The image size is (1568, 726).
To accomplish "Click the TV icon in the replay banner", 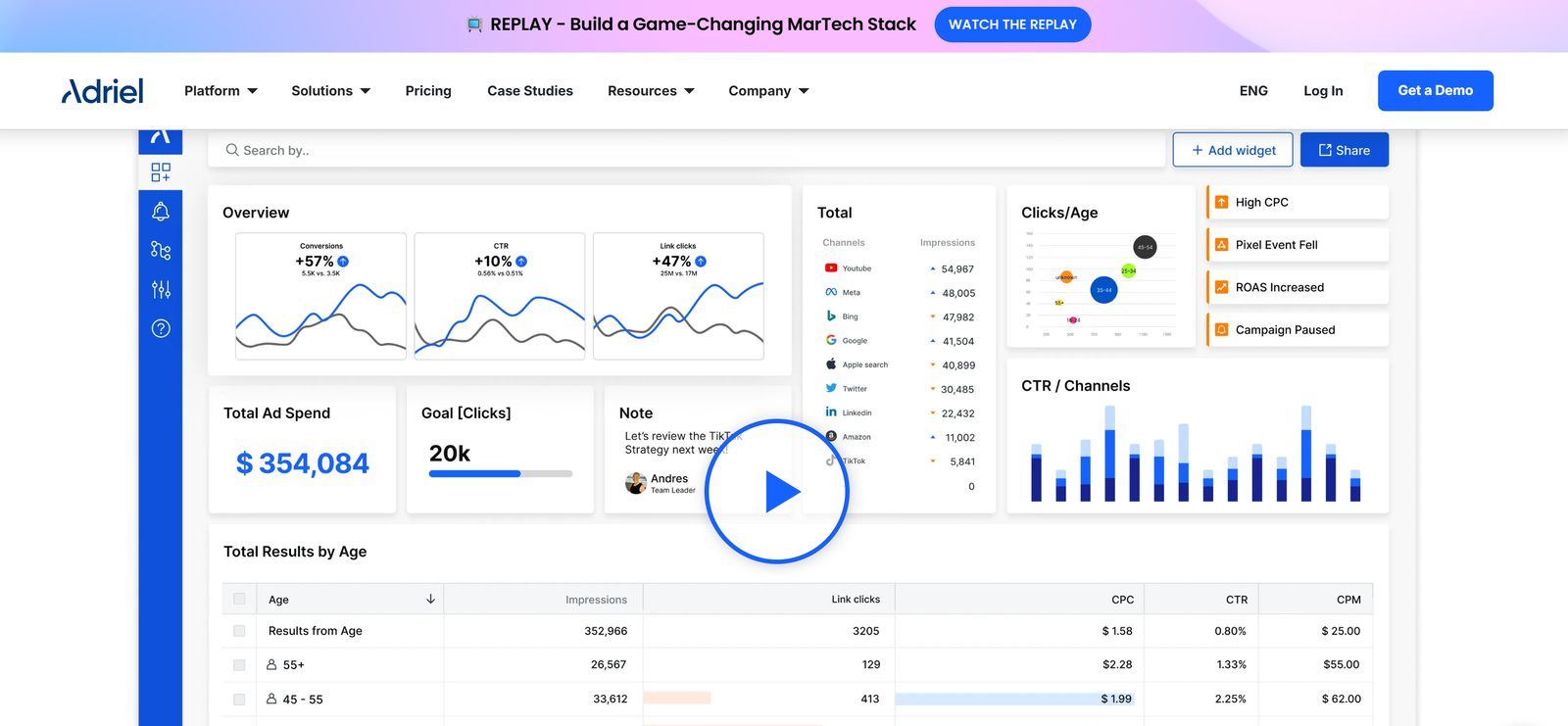I will coord(474,24).
